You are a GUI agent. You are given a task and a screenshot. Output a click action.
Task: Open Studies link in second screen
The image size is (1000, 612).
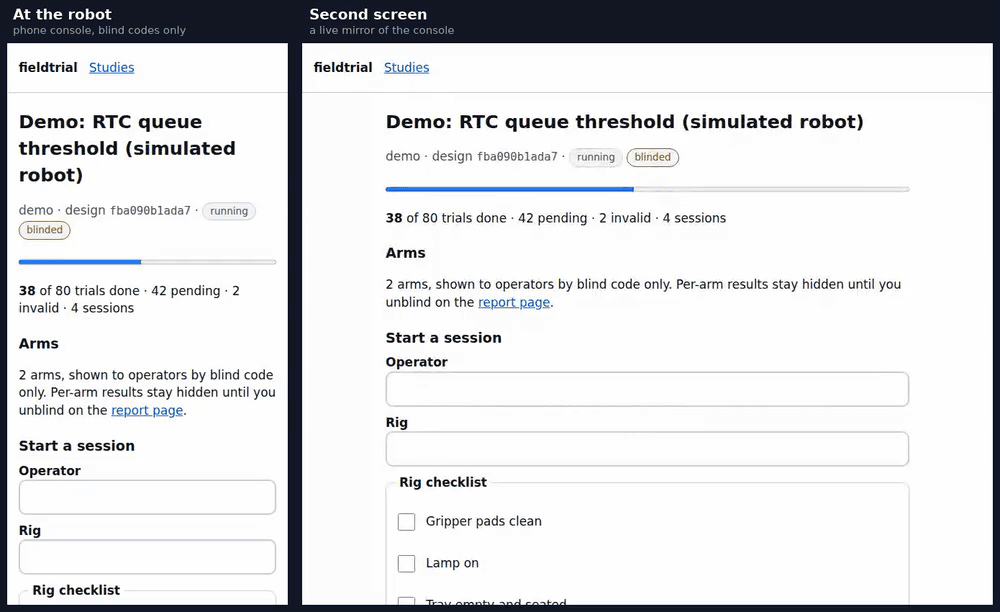click(406, 68)
